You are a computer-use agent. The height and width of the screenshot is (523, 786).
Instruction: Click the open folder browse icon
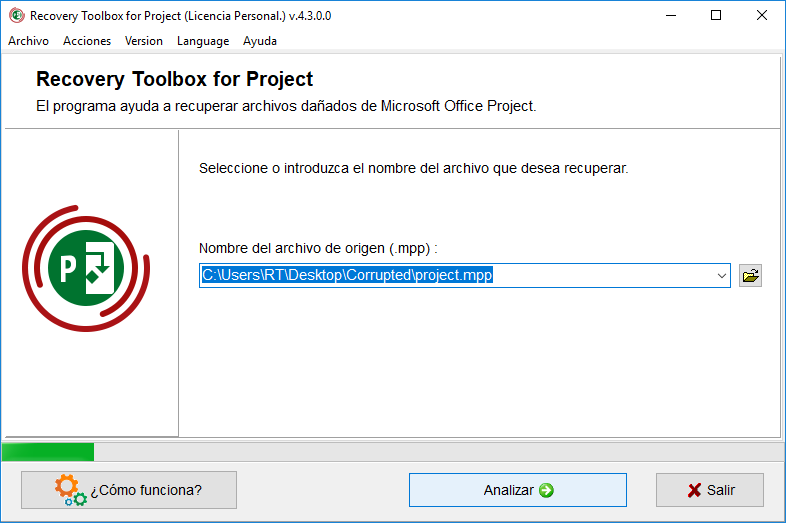tap(750, 276)
